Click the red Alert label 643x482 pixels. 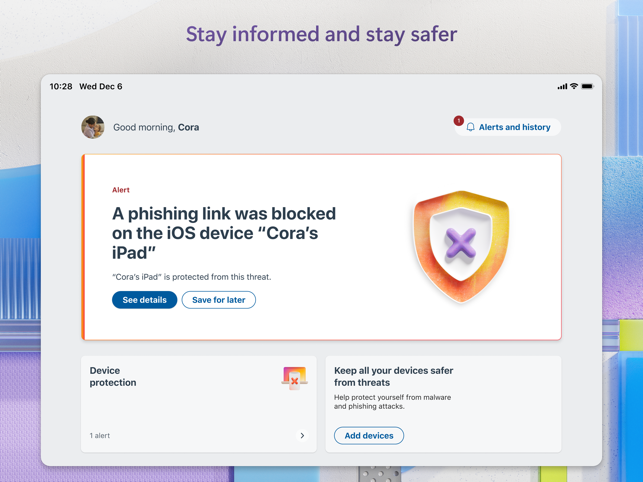click(121, 190)
